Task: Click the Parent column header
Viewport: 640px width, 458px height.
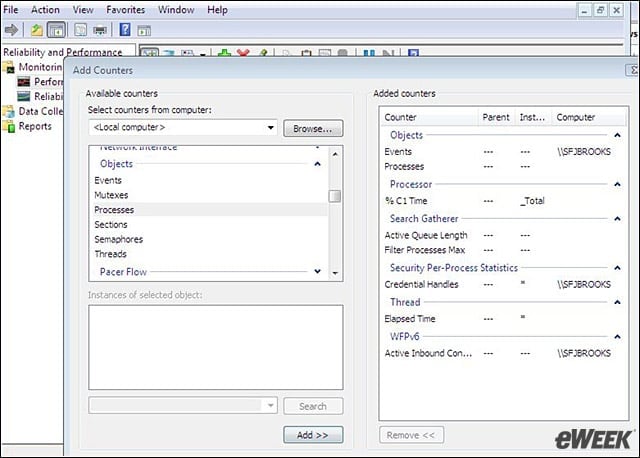Action: point(496,118)
